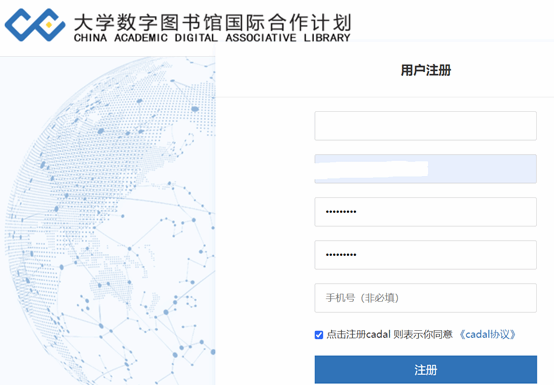The image size is (554, 385).
Task: Click the 用户注册 heading
Action: [x=426, y=70]
